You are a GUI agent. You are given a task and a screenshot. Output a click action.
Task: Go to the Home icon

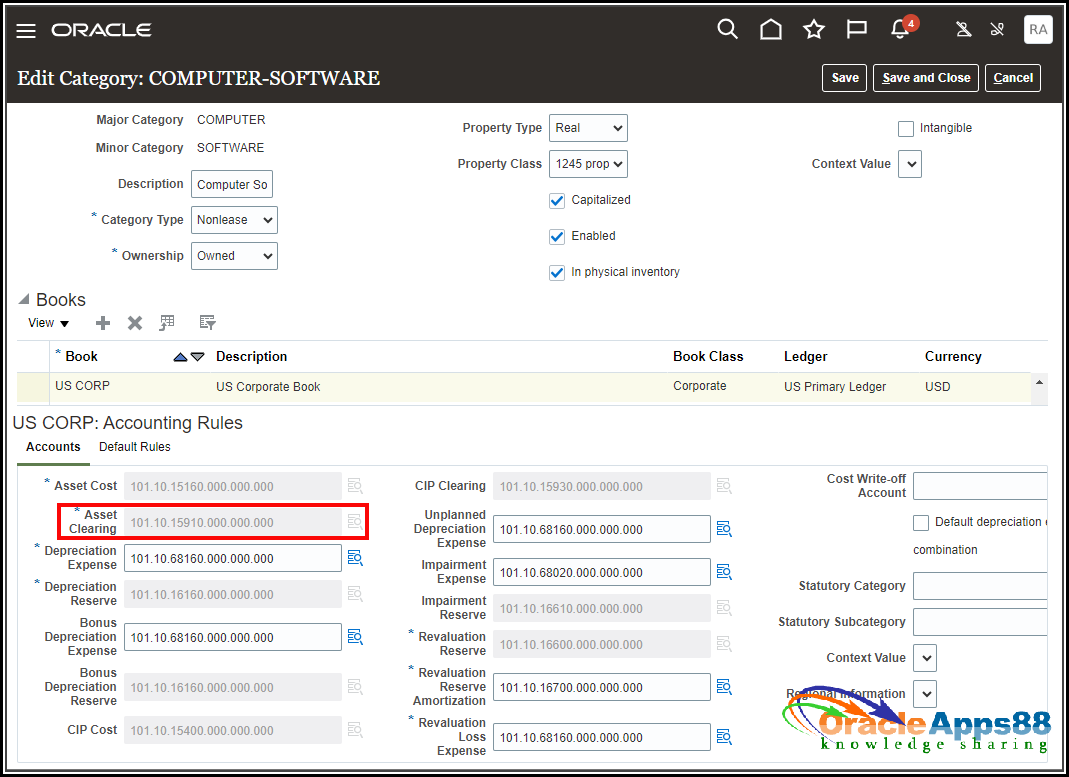click(770, 29)
